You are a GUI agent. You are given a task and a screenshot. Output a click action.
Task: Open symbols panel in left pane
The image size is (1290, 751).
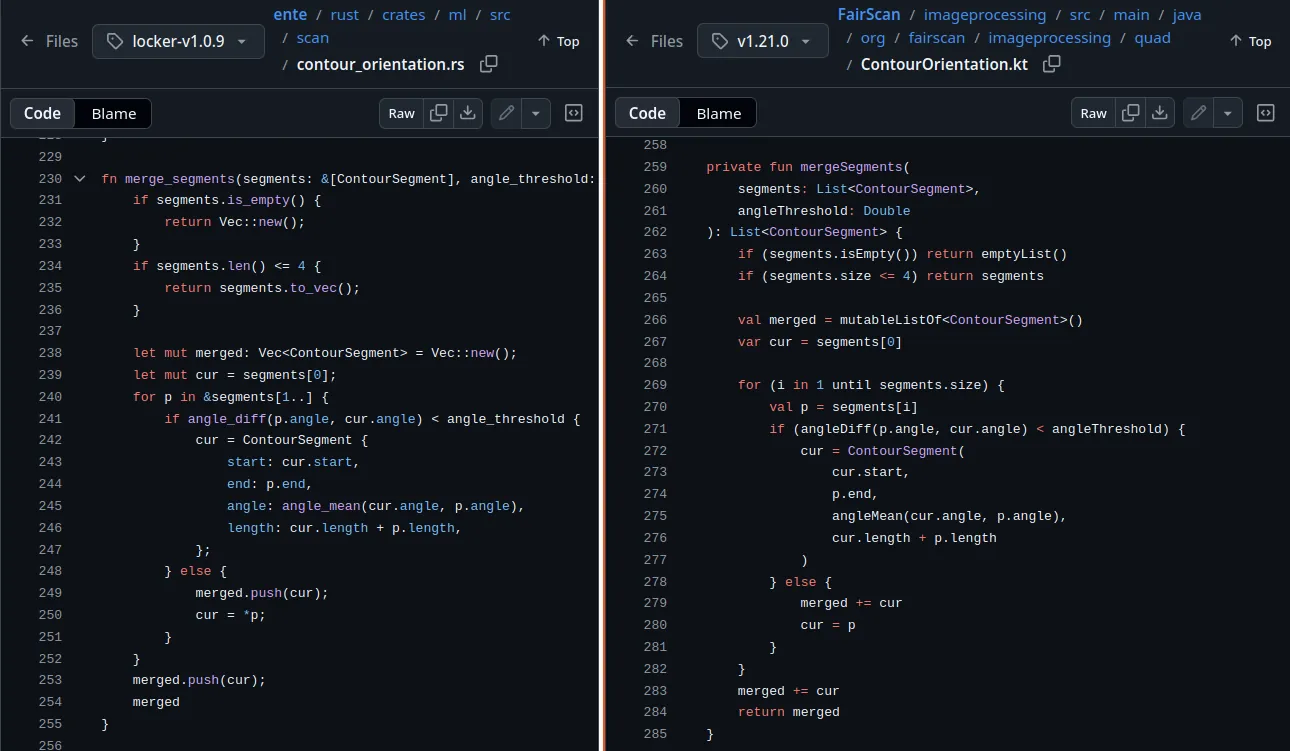(574, 113)
